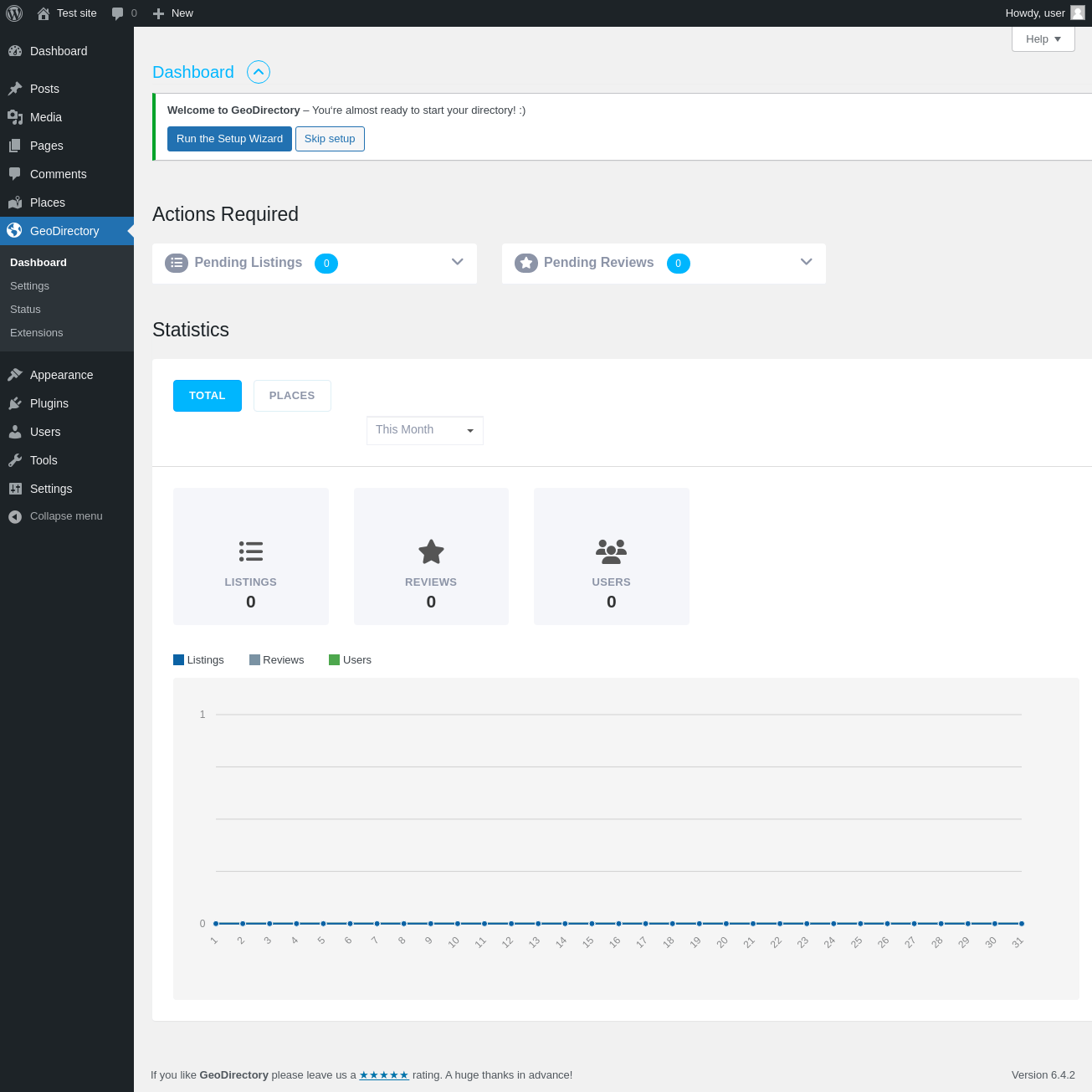Switch to the Places statistics tab

point(292,396)
